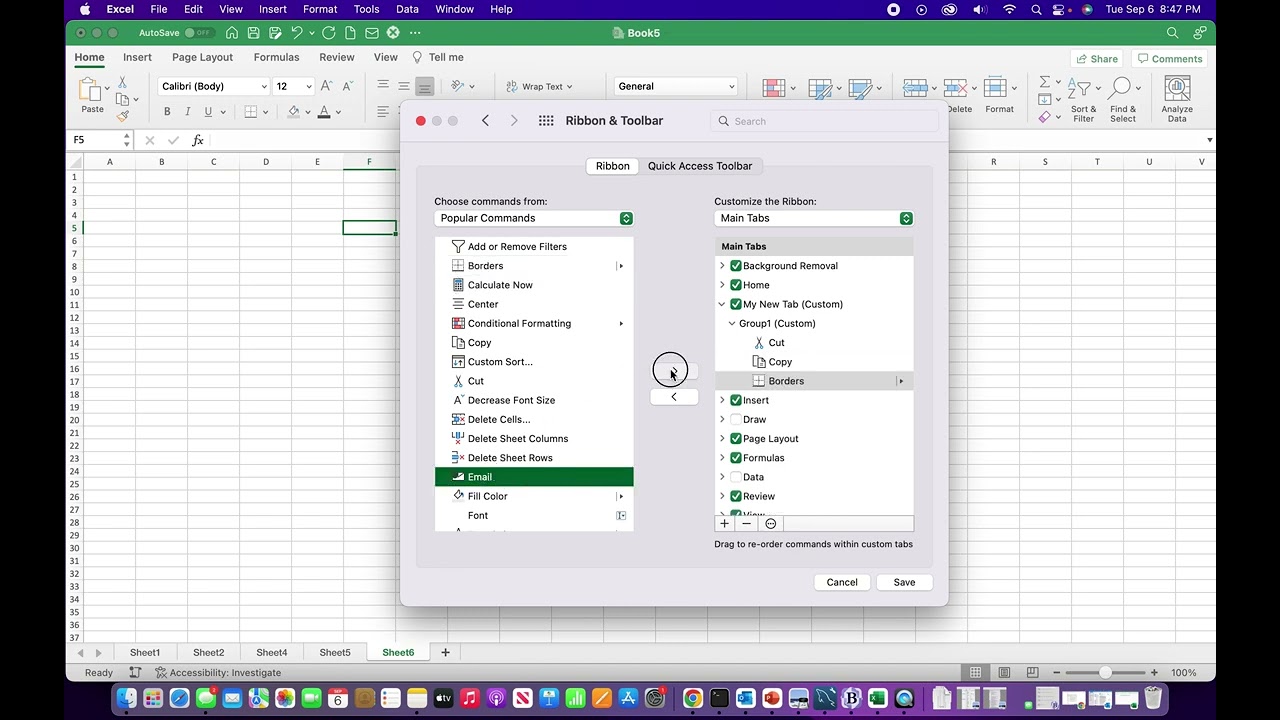Add a new sheet with plus button
This screenshot has width=1280, height=720.
tap(445, 653)
